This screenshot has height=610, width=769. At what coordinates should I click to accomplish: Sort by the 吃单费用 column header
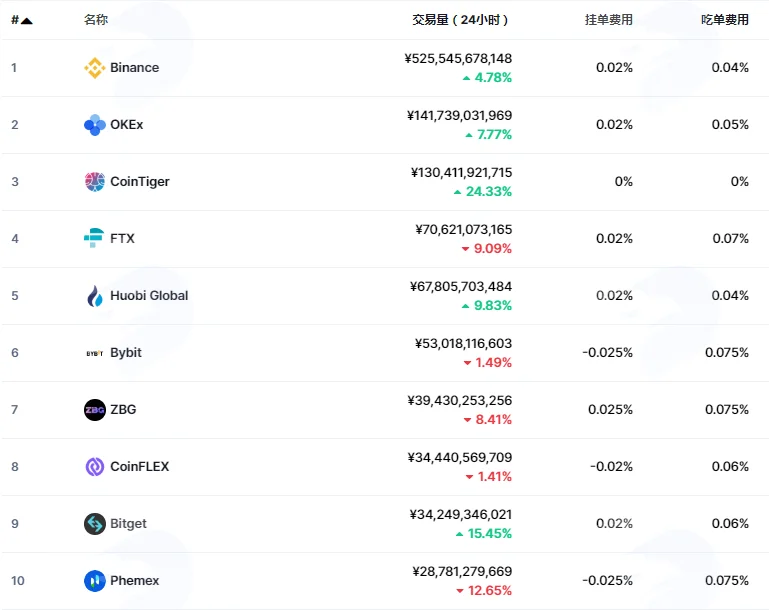[725, 20]
